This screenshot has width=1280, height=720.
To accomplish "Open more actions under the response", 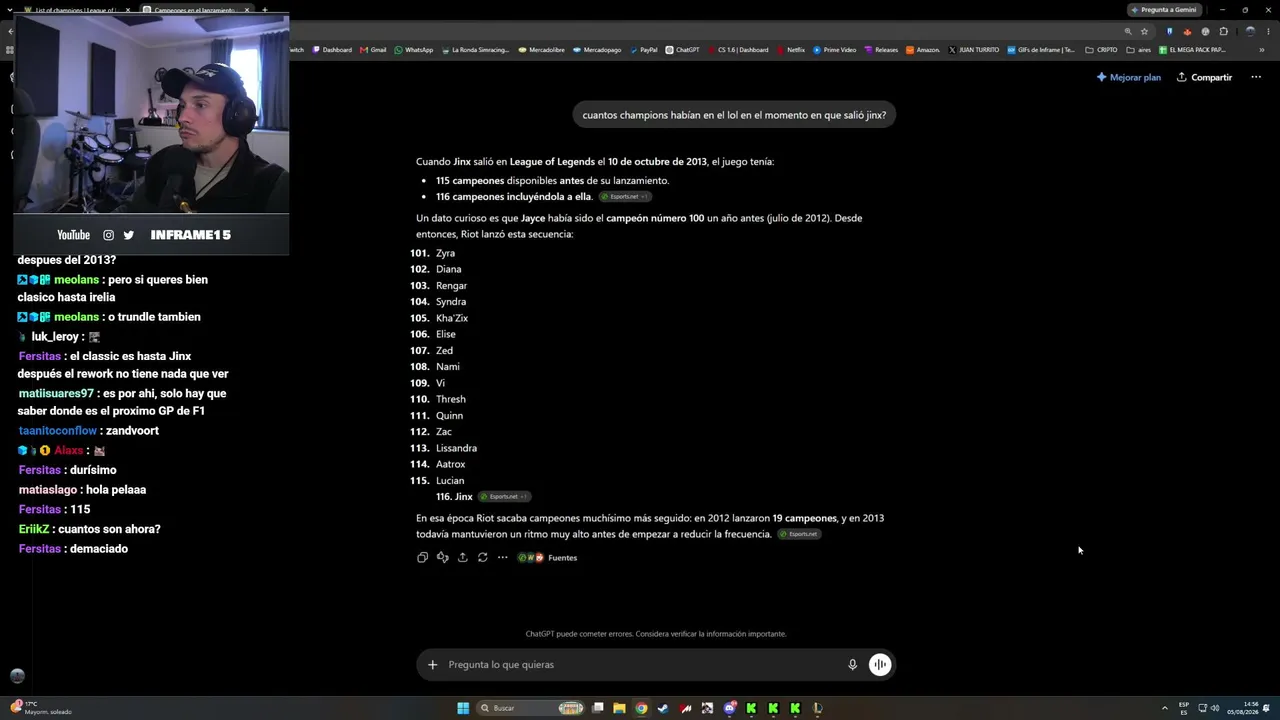I will [x=502, y=558].
